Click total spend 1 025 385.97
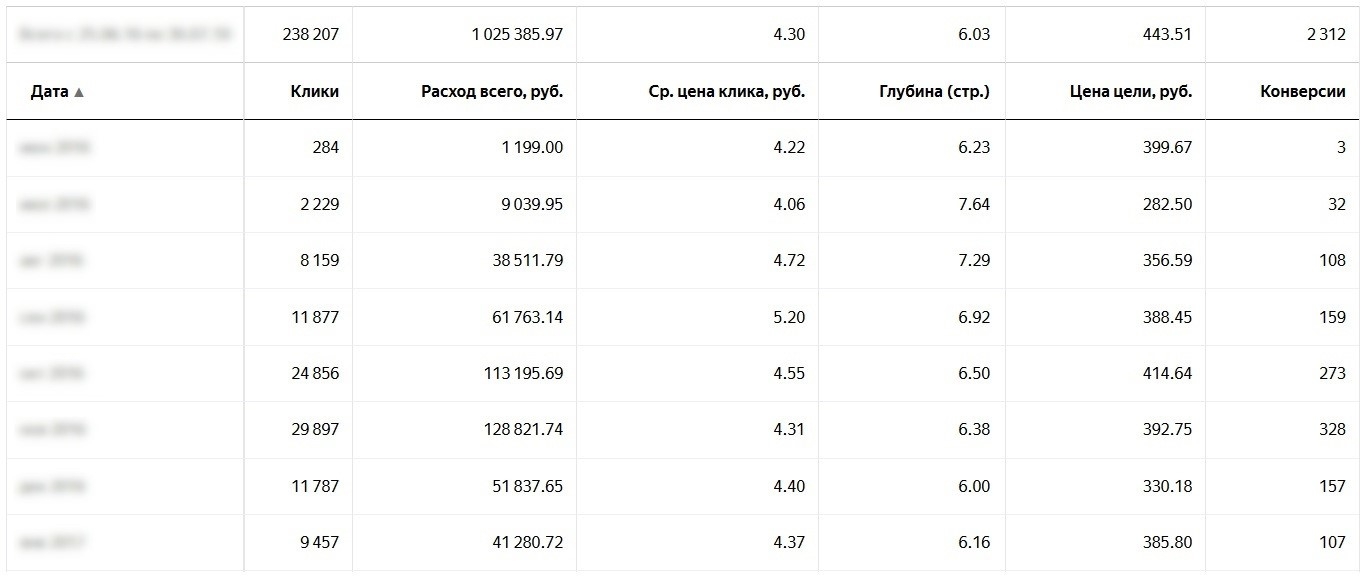Screen dimensions: 1367x576 tap(517, 34)
